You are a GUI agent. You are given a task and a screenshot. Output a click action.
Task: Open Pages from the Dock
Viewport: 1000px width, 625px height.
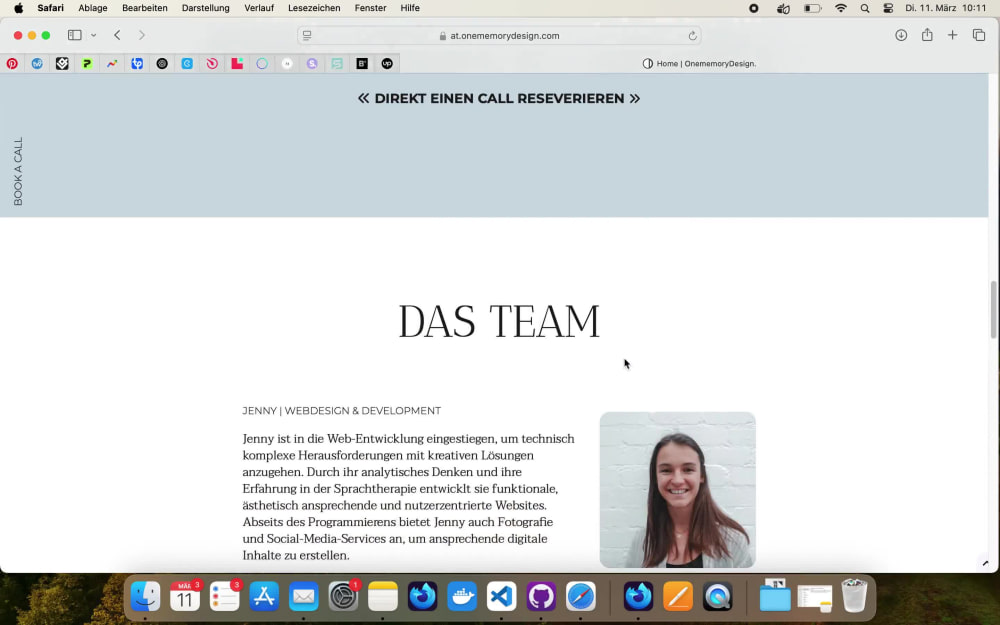(678, 597)
